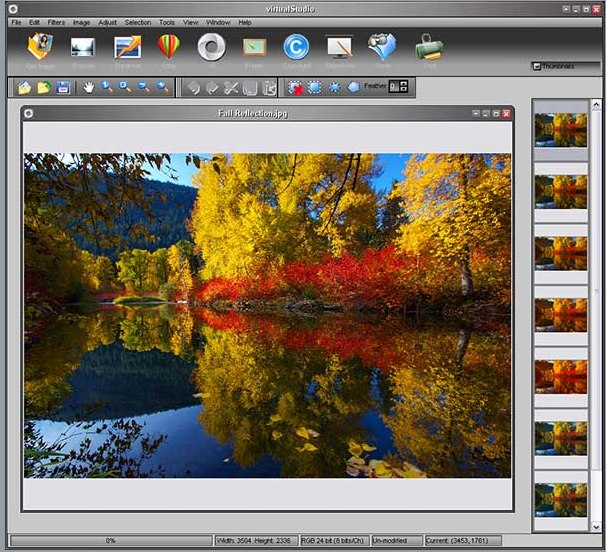
Task: Open the Adjust menu
Action: click(107, 21)
